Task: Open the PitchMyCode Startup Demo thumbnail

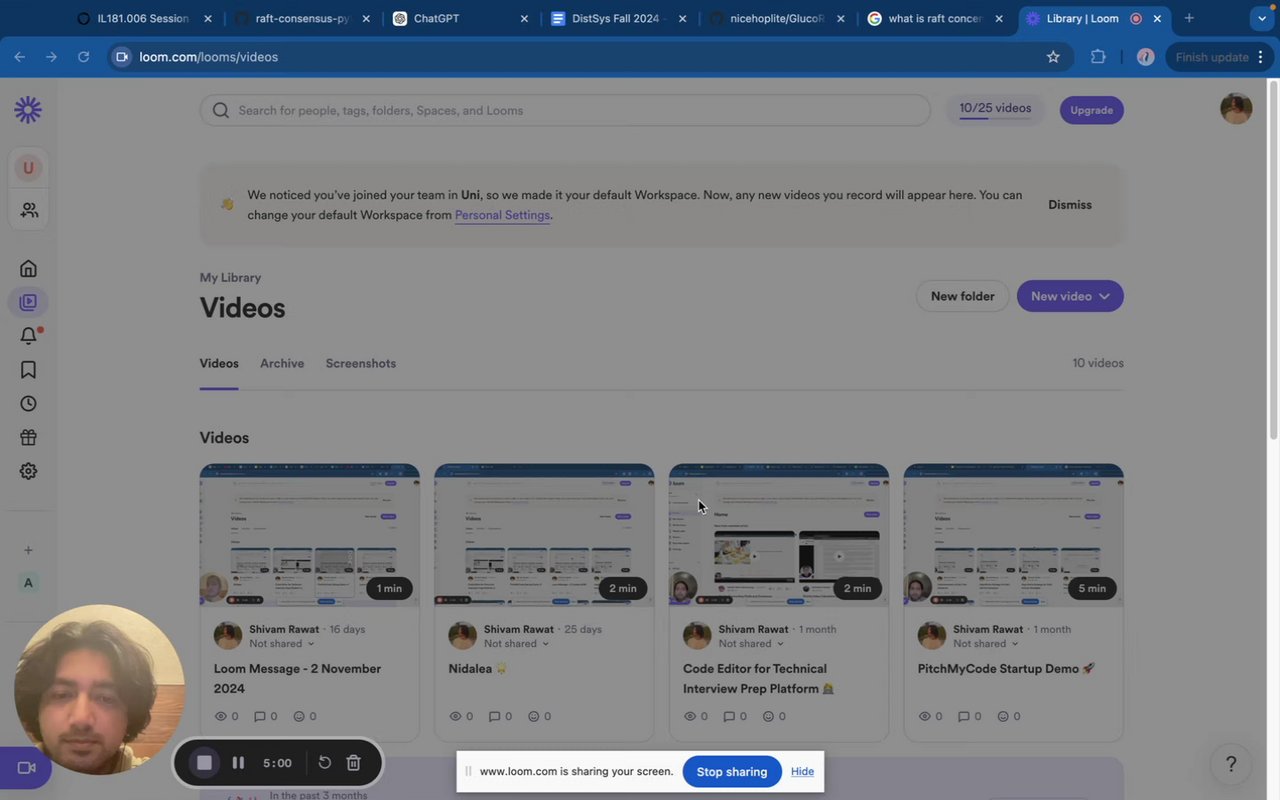Action: tap(1013, 535)
